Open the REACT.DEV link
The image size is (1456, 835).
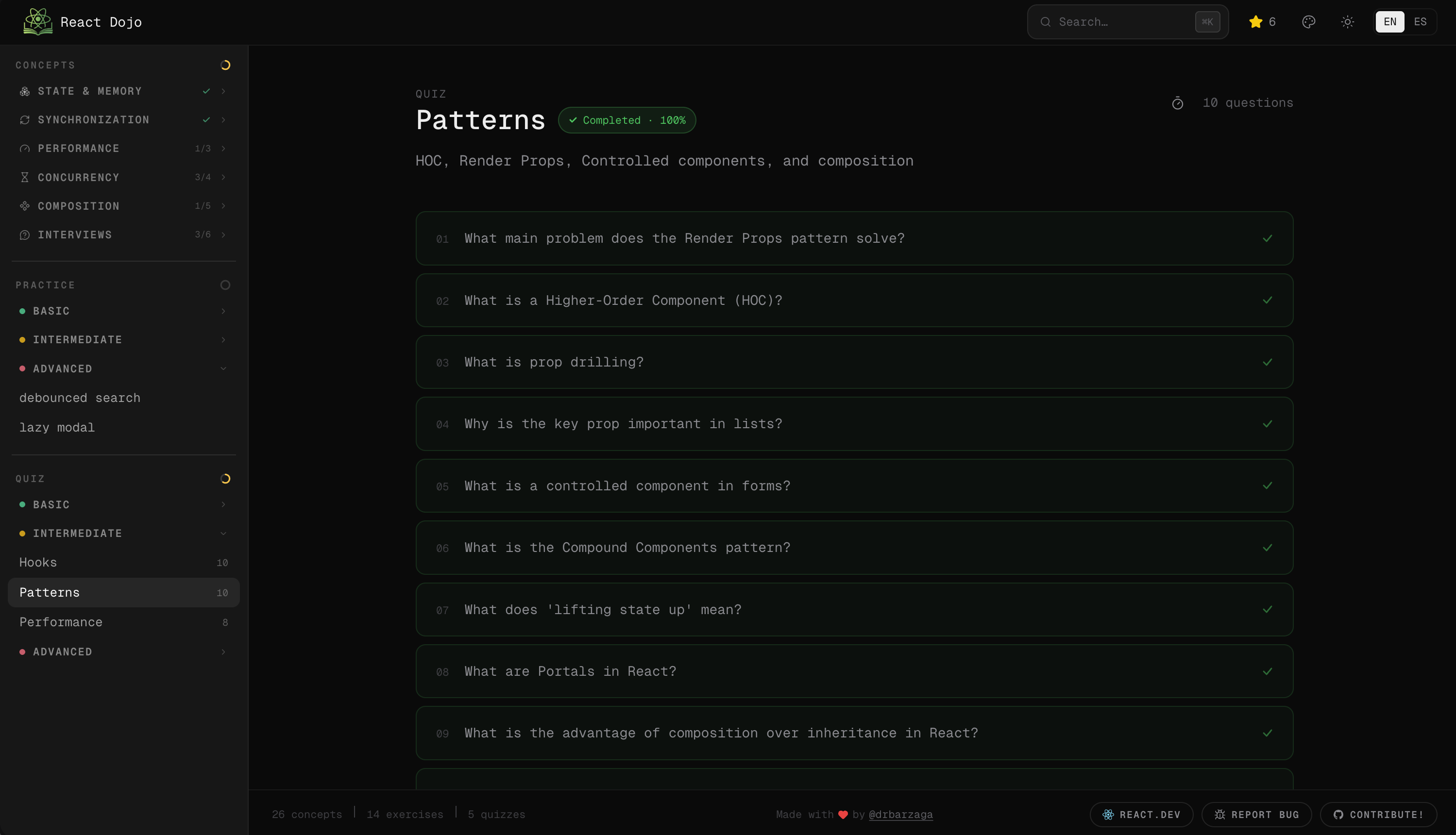coord(1141,814)
